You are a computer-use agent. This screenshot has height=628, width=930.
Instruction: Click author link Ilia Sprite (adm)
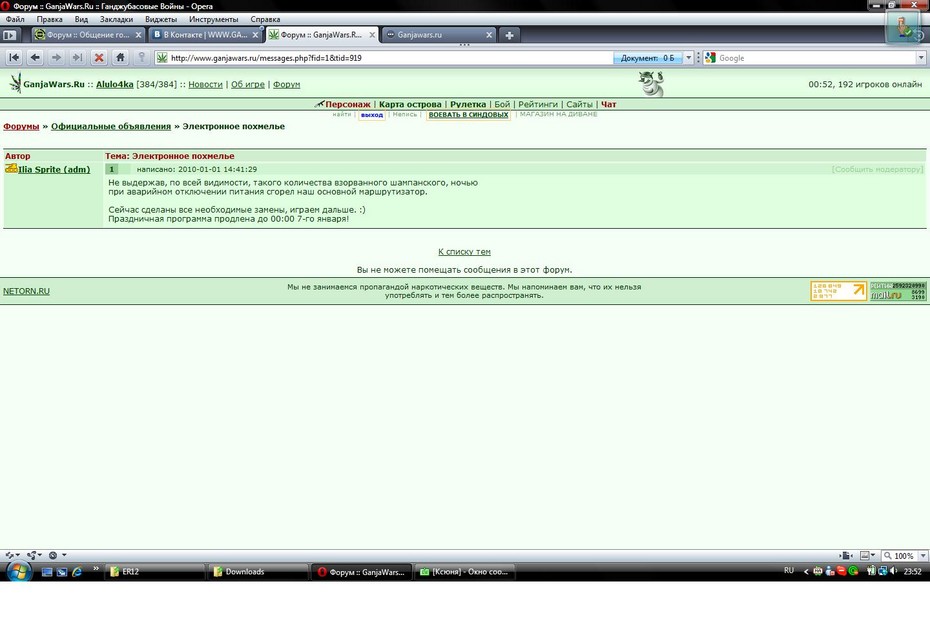click(x=54, y=170)
